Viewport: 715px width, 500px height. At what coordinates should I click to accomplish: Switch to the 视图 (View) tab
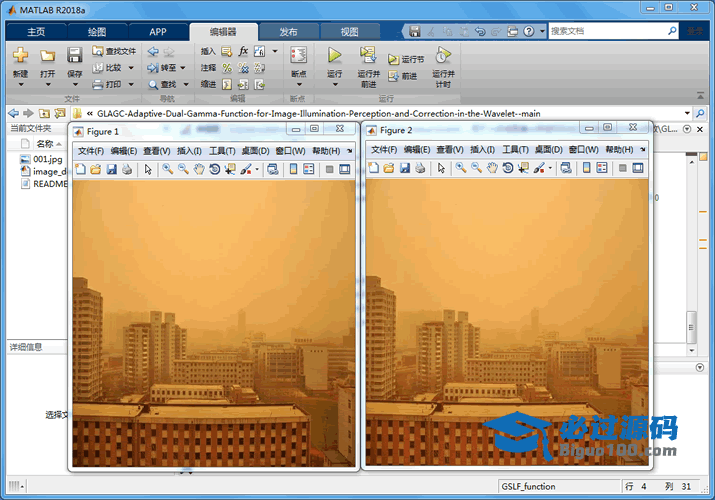click(349, 31)
